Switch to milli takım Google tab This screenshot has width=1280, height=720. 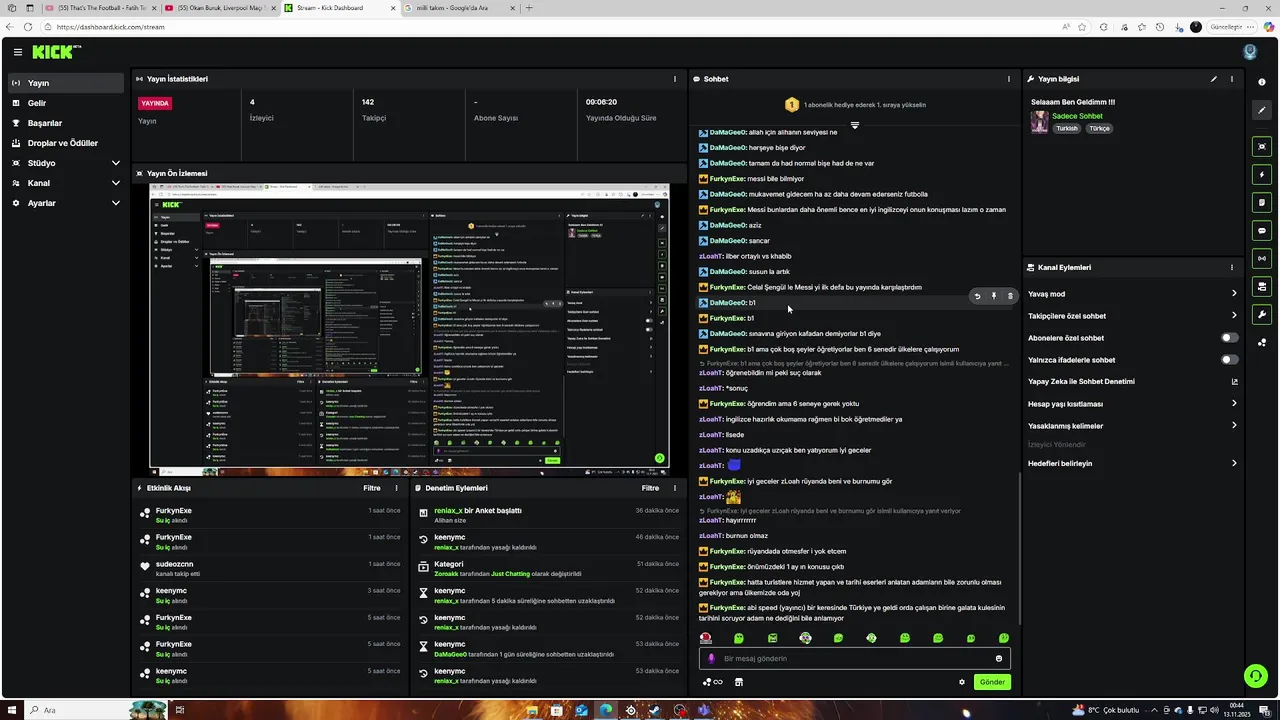click(458, 8)
